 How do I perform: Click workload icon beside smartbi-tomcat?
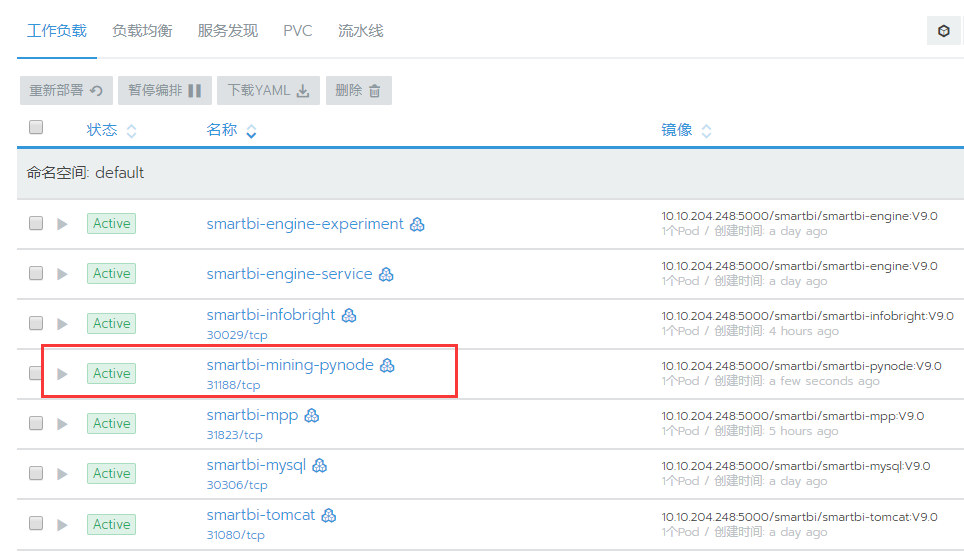click(329, 515)
